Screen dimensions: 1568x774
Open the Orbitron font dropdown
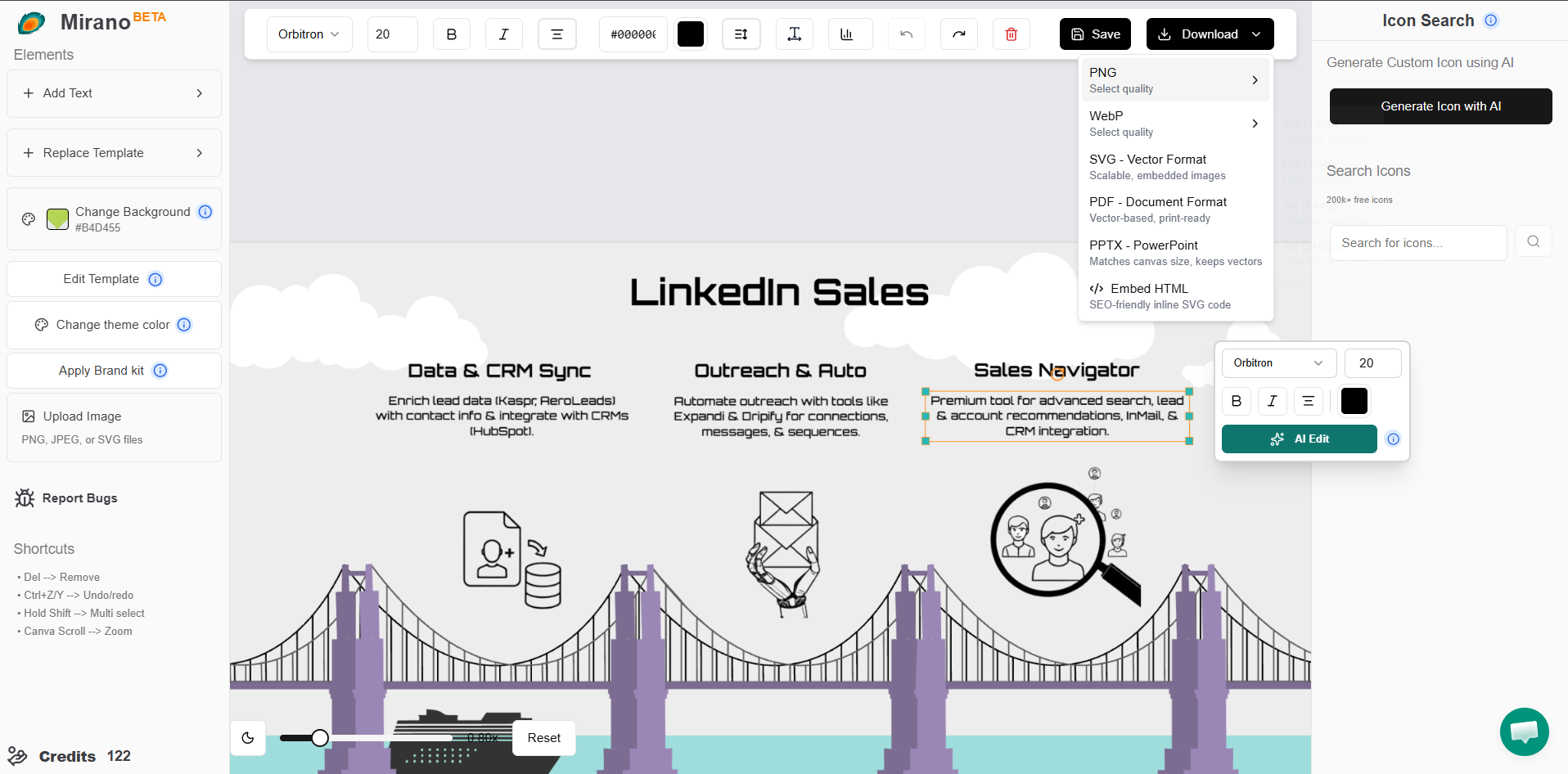point(309,34)
